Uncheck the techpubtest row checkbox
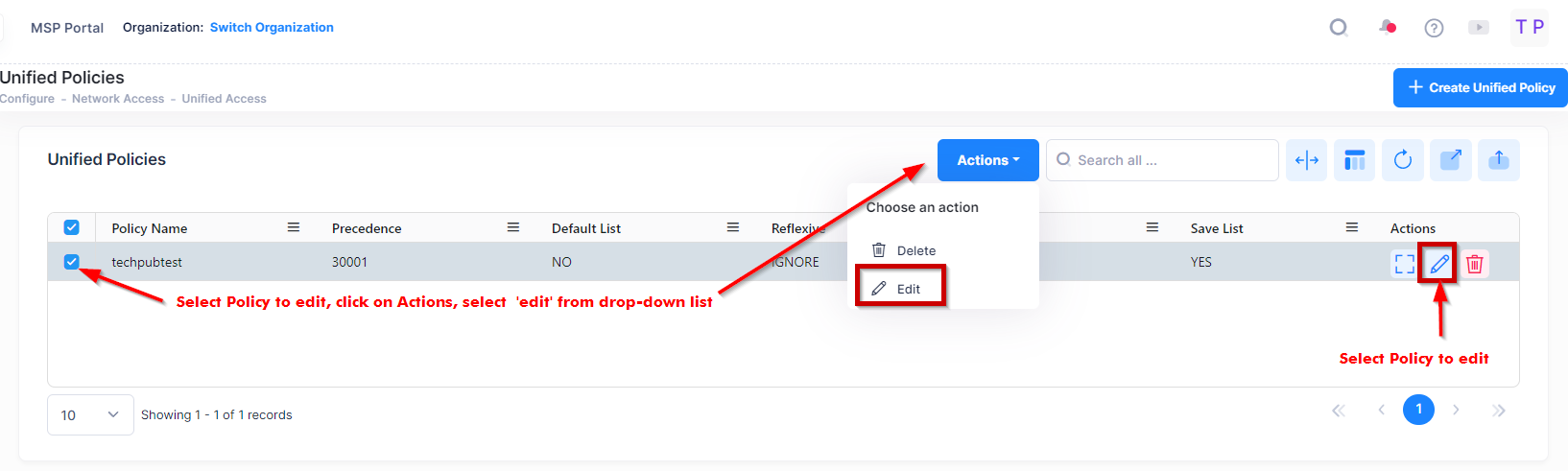Image resolution: width=1568 pixels, height=471 pixels. tap(72, 262)
